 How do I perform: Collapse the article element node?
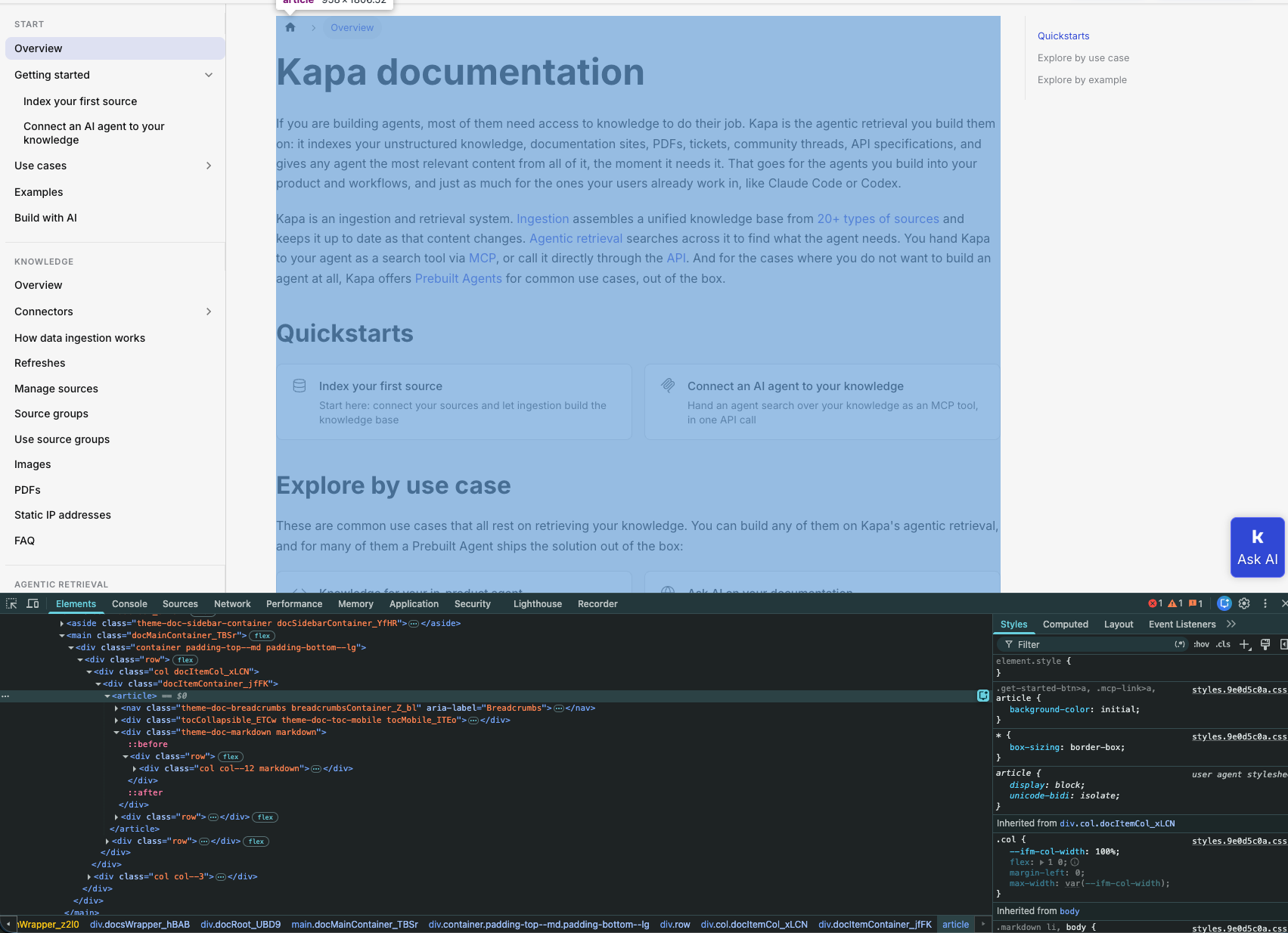(x=107, y=696)
